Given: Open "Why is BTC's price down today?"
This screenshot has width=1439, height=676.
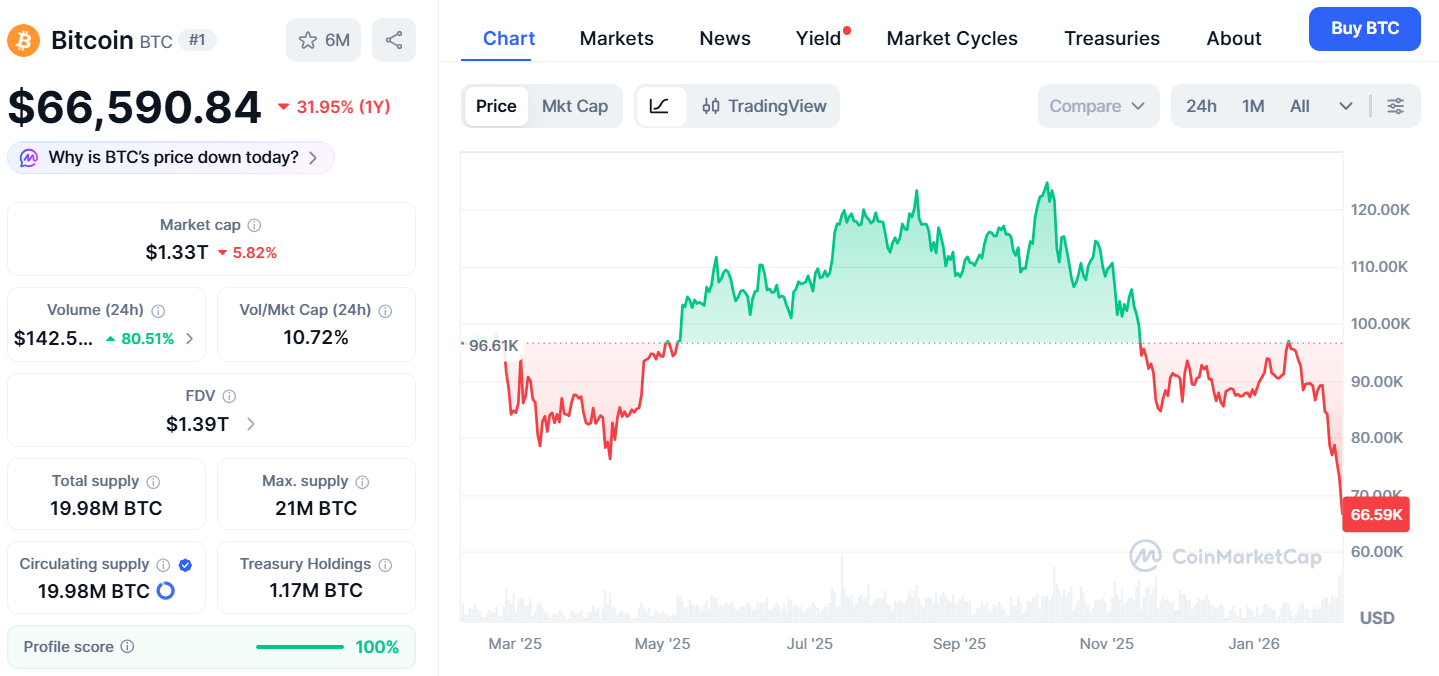Looking at the screenshot, I should pyautogui.click(x=171, y=157).
